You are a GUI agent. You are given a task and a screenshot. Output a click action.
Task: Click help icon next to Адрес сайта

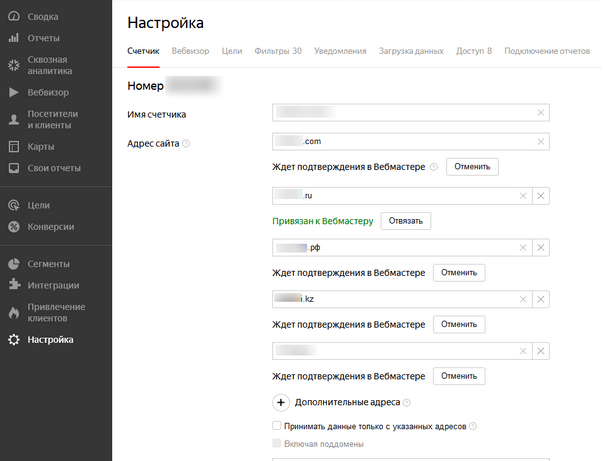tap(187, 142)
